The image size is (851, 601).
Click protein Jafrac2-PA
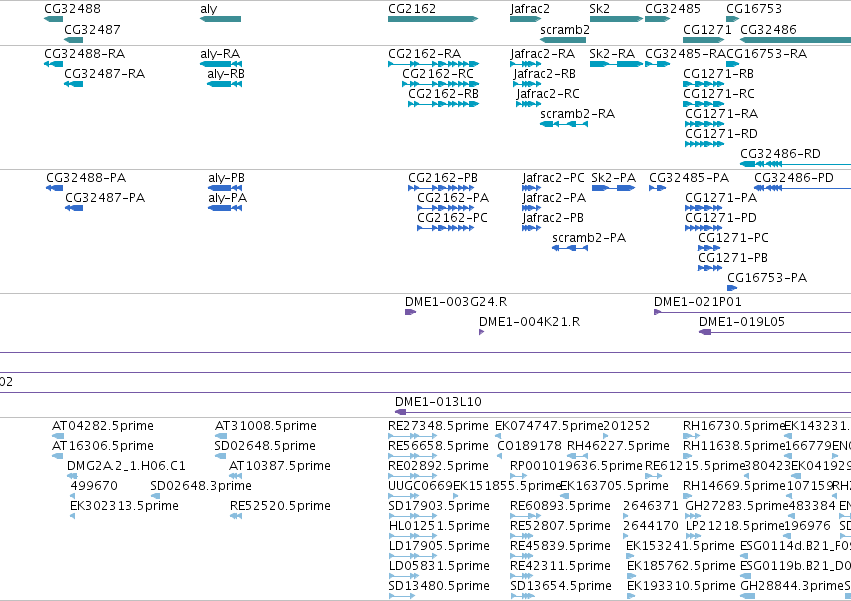click(x=532, y=208)
